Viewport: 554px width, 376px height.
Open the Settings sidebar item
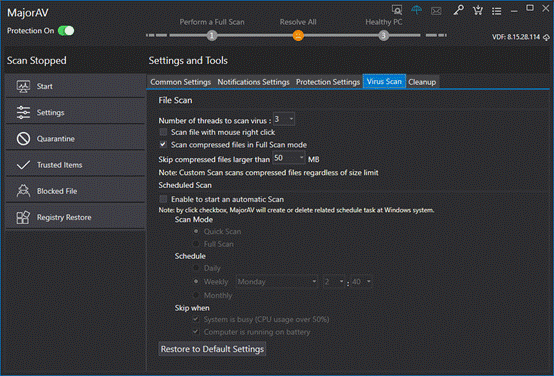coord(75,112)
